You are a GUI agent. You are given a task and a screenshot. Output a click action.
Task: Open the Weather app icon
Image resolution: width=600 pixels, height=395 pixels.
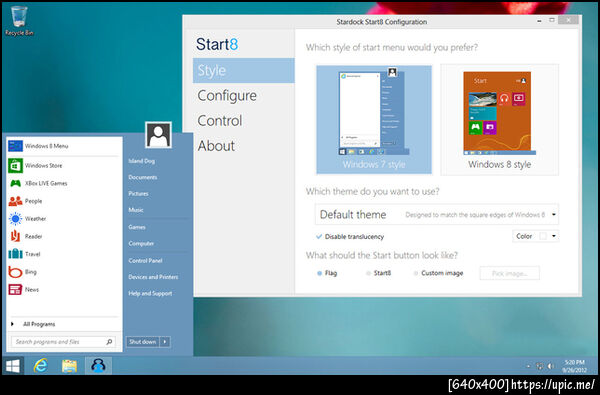pyautogui.click(x=15, y=219)
